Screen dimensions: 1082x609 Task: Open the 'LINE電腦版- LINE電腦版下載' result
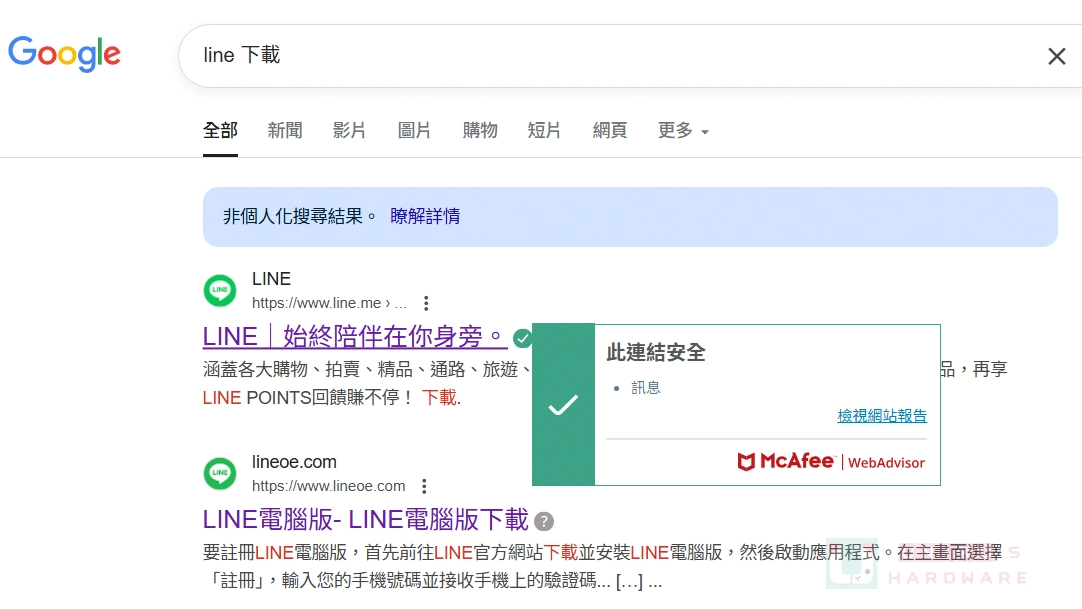(x=366, y=520)
